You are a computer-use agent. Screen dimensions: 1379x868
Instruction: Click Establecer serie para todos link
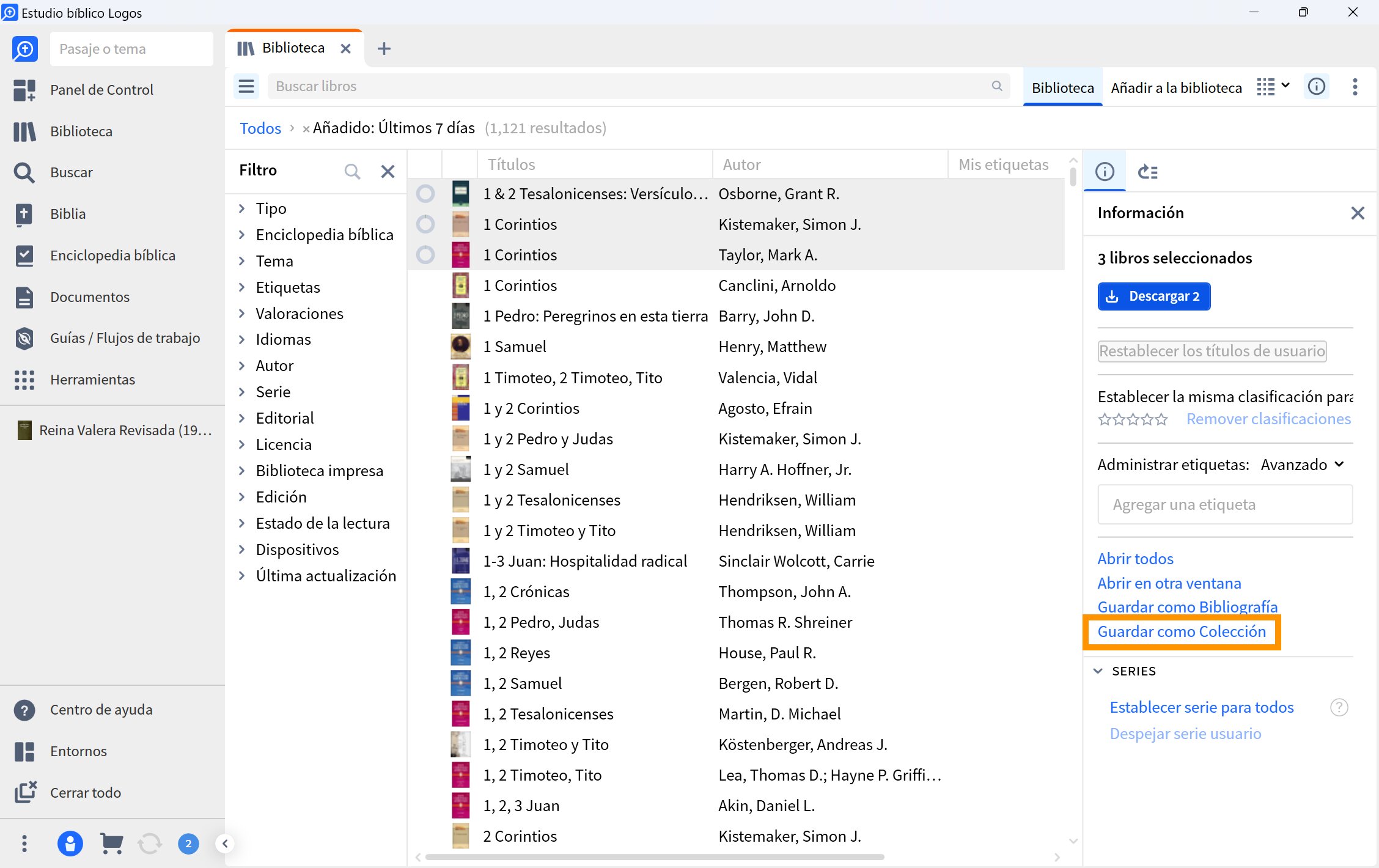tap(1201, 707)
